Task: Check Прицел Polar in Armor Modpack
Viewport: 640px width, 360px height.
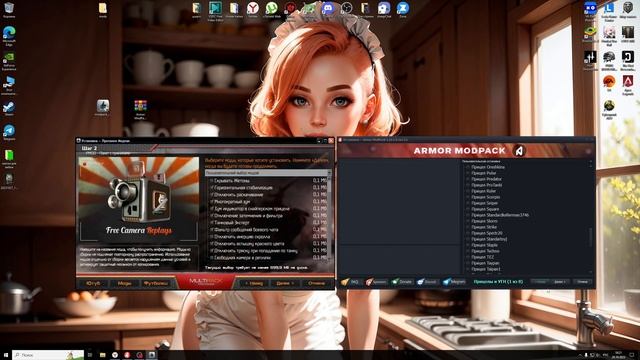Action: click(x=468, y=173)
